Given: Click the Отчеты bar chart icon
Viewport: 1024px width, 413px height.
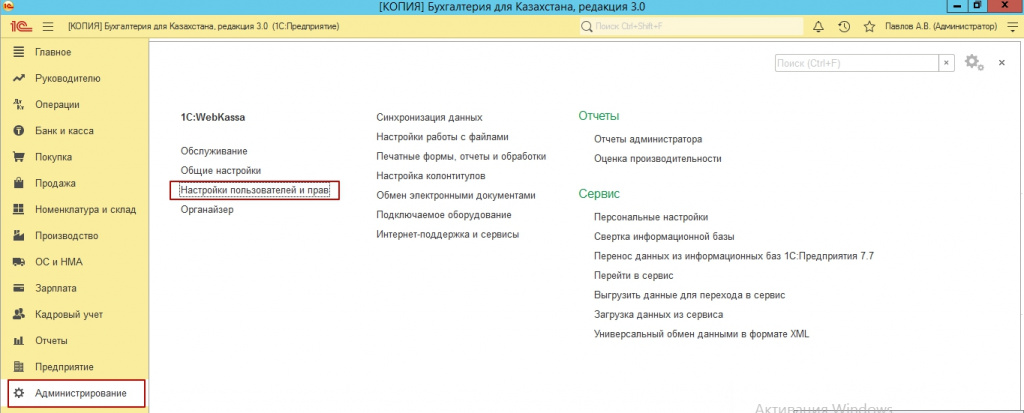Looking at the screenshot, I should click(19, 341).
